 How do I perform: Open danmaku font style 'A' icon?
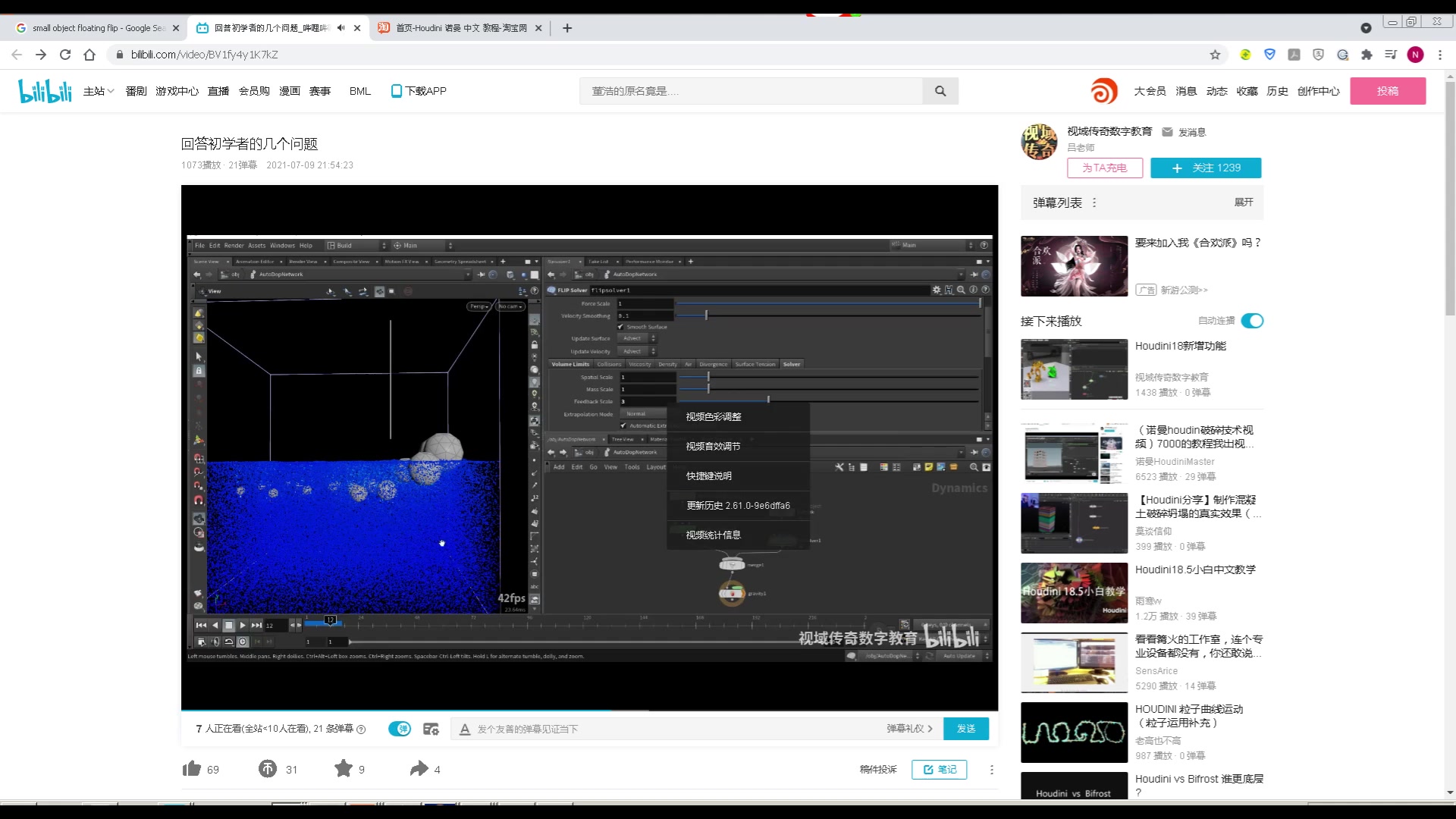coord(465,729)
